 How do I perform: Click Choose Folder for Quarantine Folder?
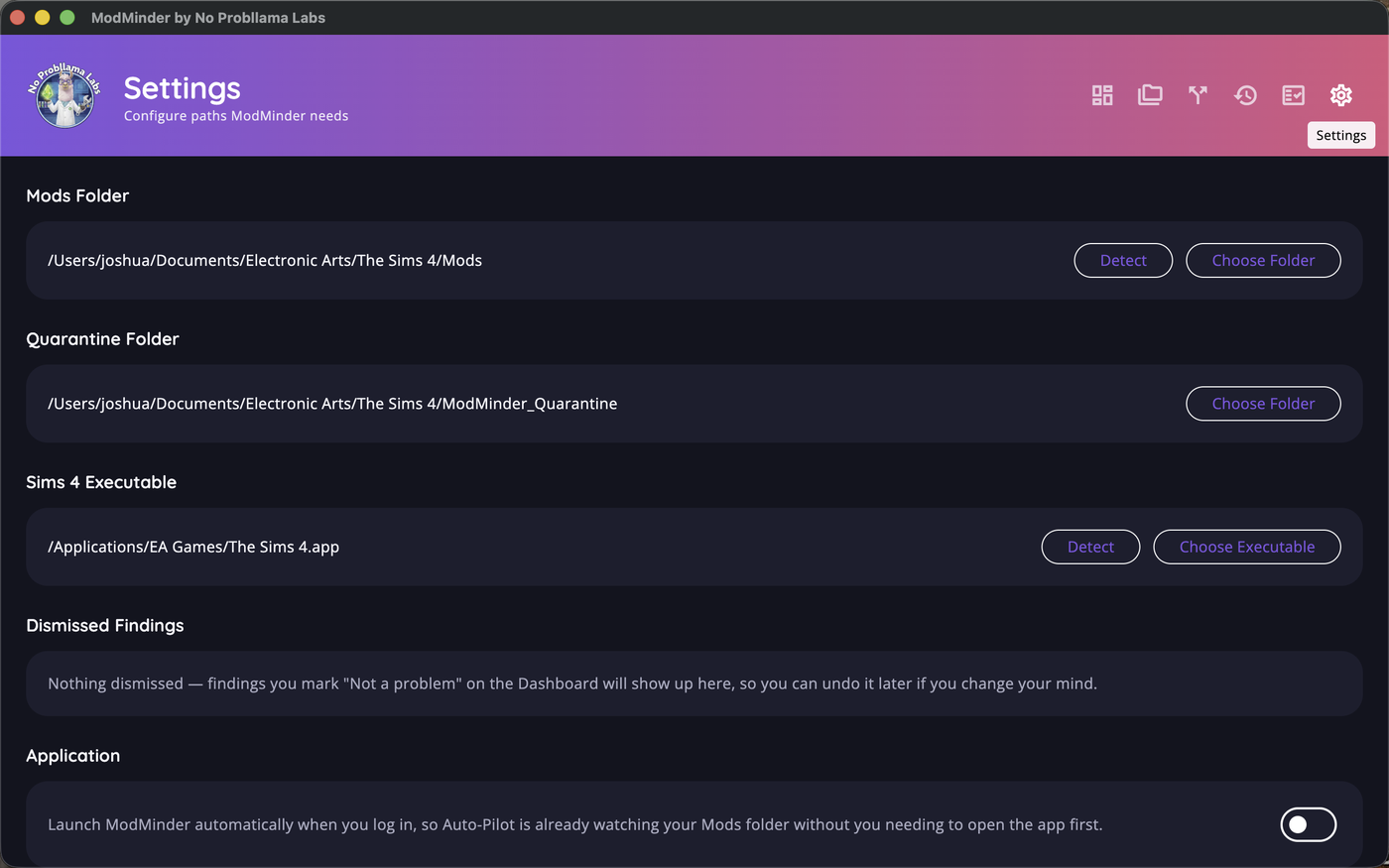(1263, 404)
